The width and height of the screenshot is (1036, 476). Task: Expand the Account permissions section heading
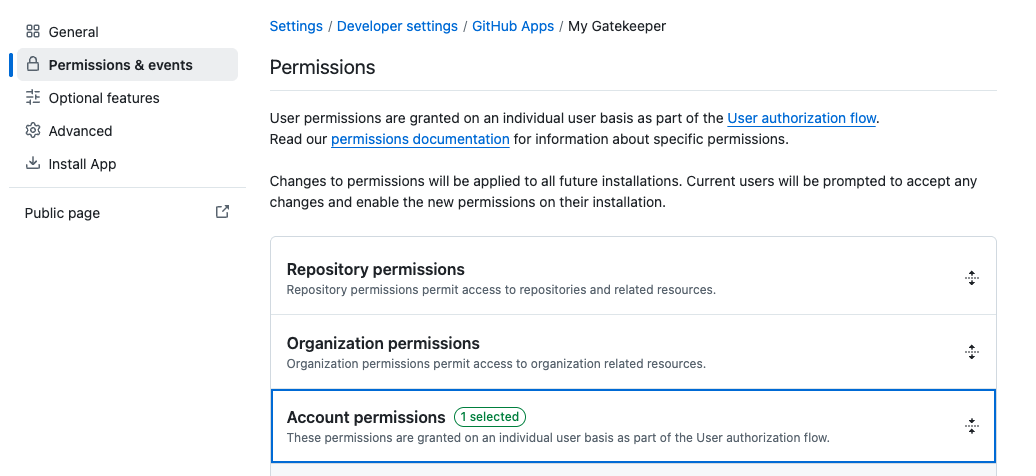[x=365, y=417]
